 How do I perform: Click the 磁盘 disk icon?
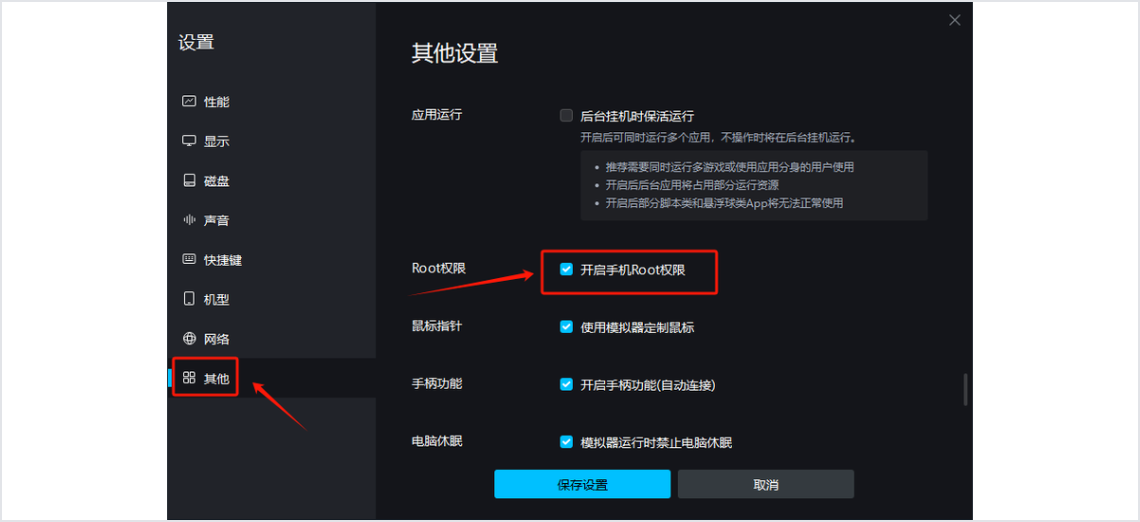coord(189,180)
